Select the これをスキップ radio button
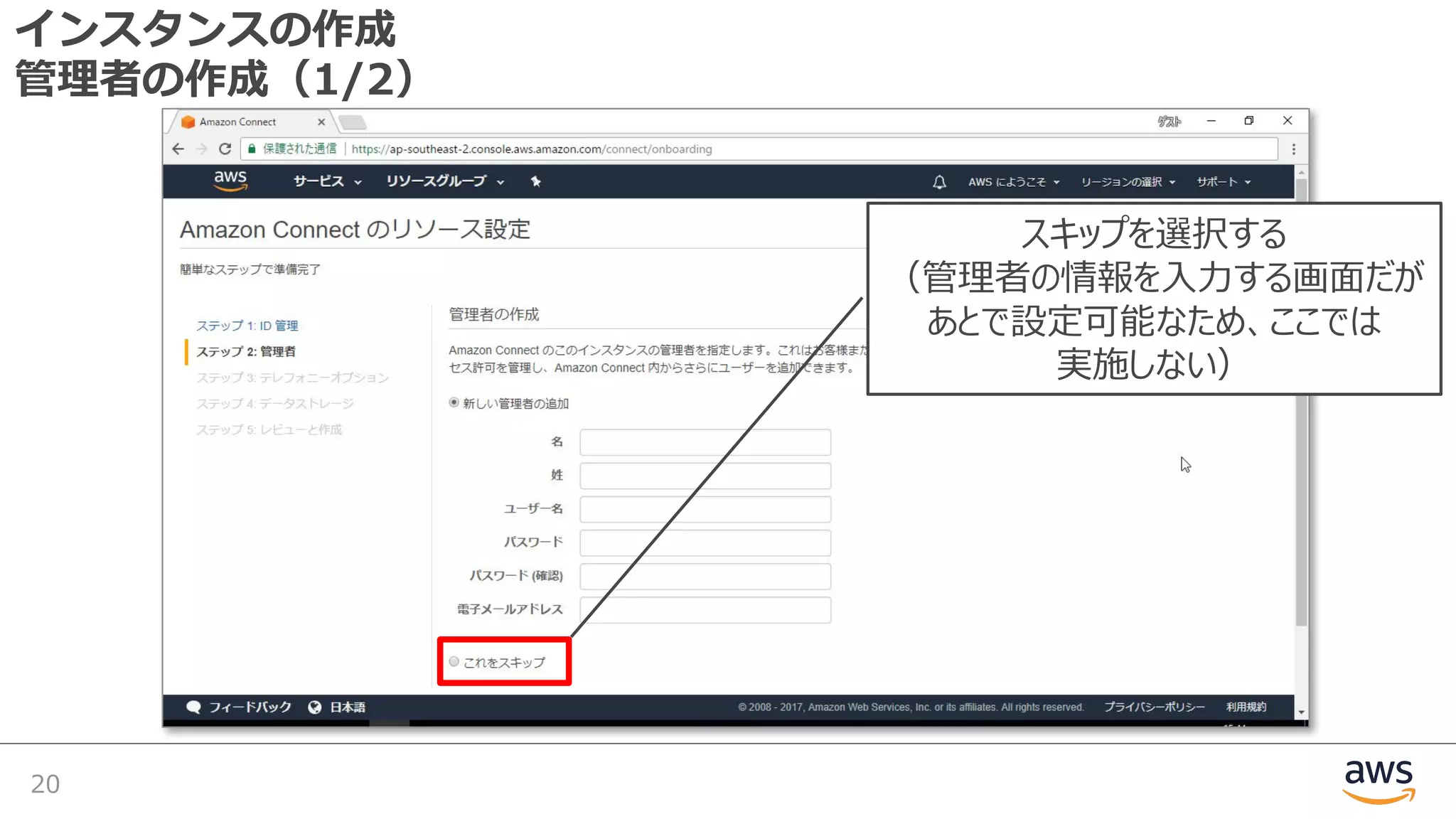 coord(454,662)
